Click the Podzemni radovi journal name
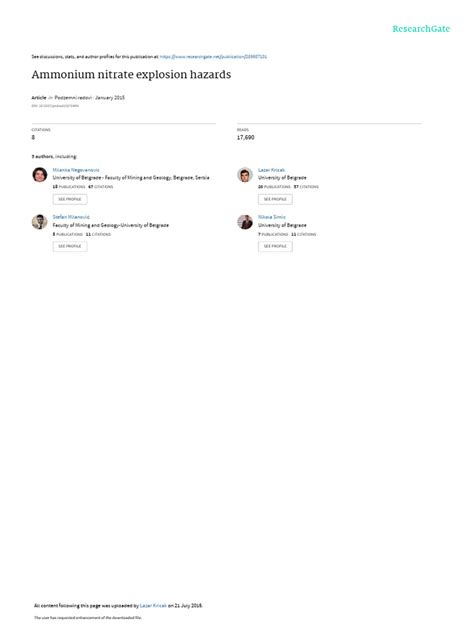 point(73,98)
